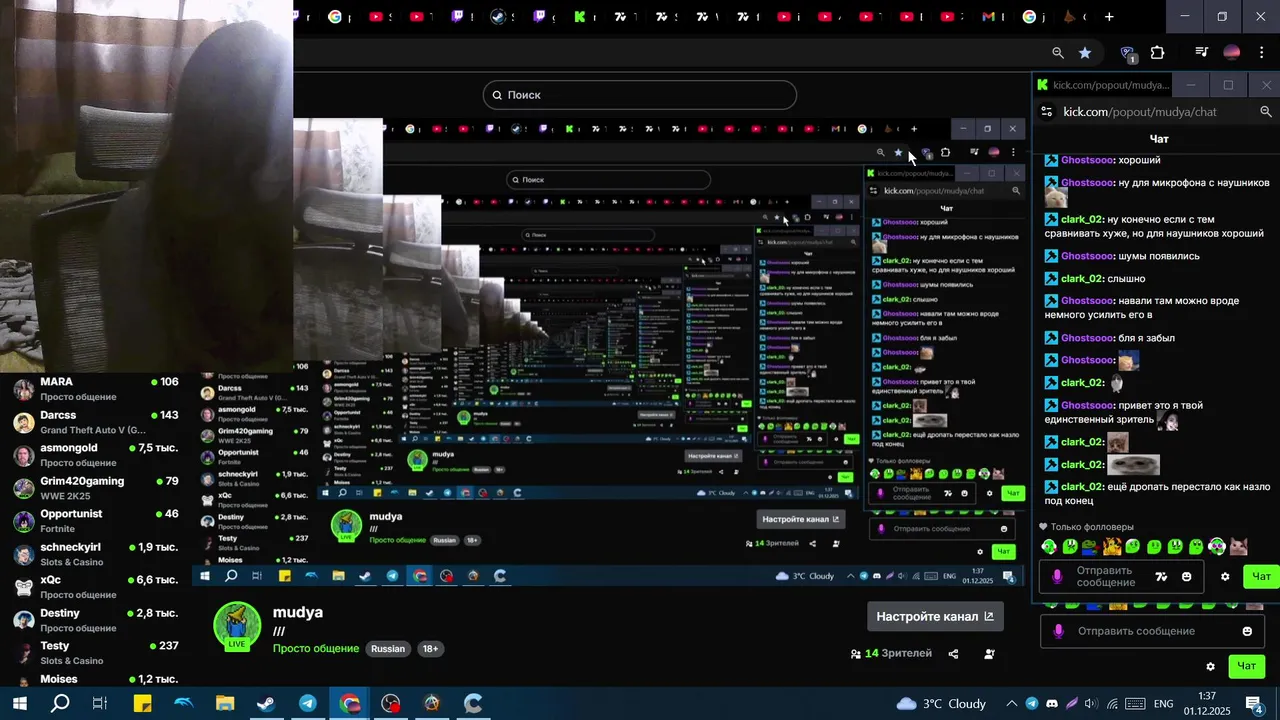The width and height of the screenshot is (1280, 720).
Task: Share the mudya stream via share icon
Action: (953, 654)
